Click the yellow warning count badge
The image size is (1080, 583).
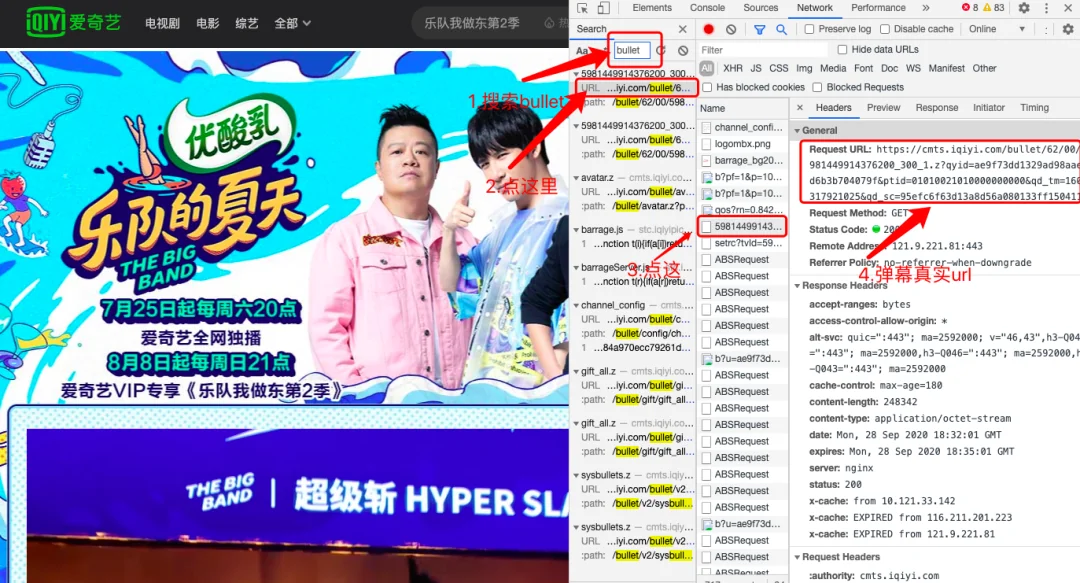tap(993, 8)
